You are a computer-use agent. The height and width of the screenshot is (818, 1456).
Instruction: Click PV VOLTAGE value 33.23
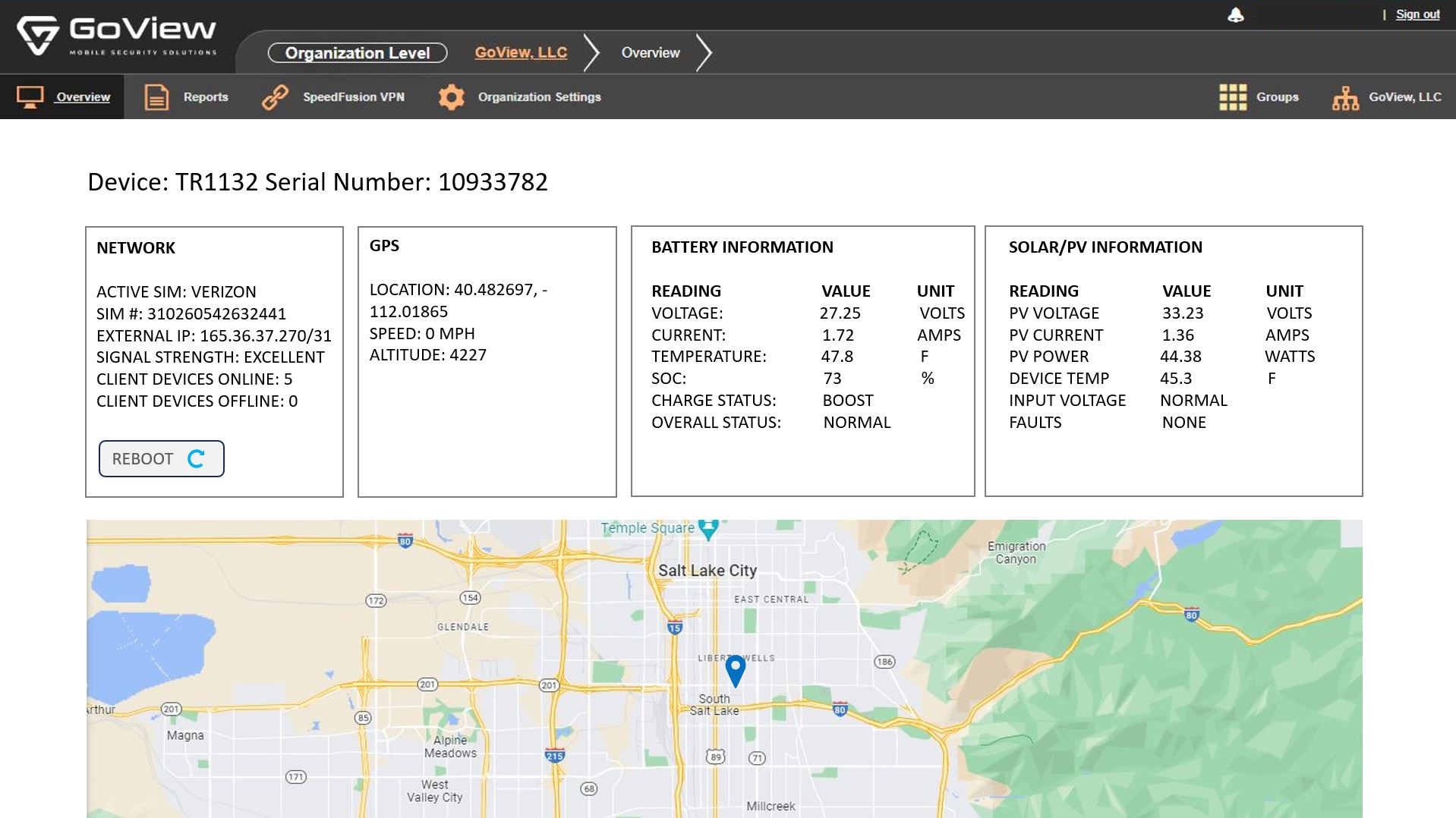(1183, 313)
